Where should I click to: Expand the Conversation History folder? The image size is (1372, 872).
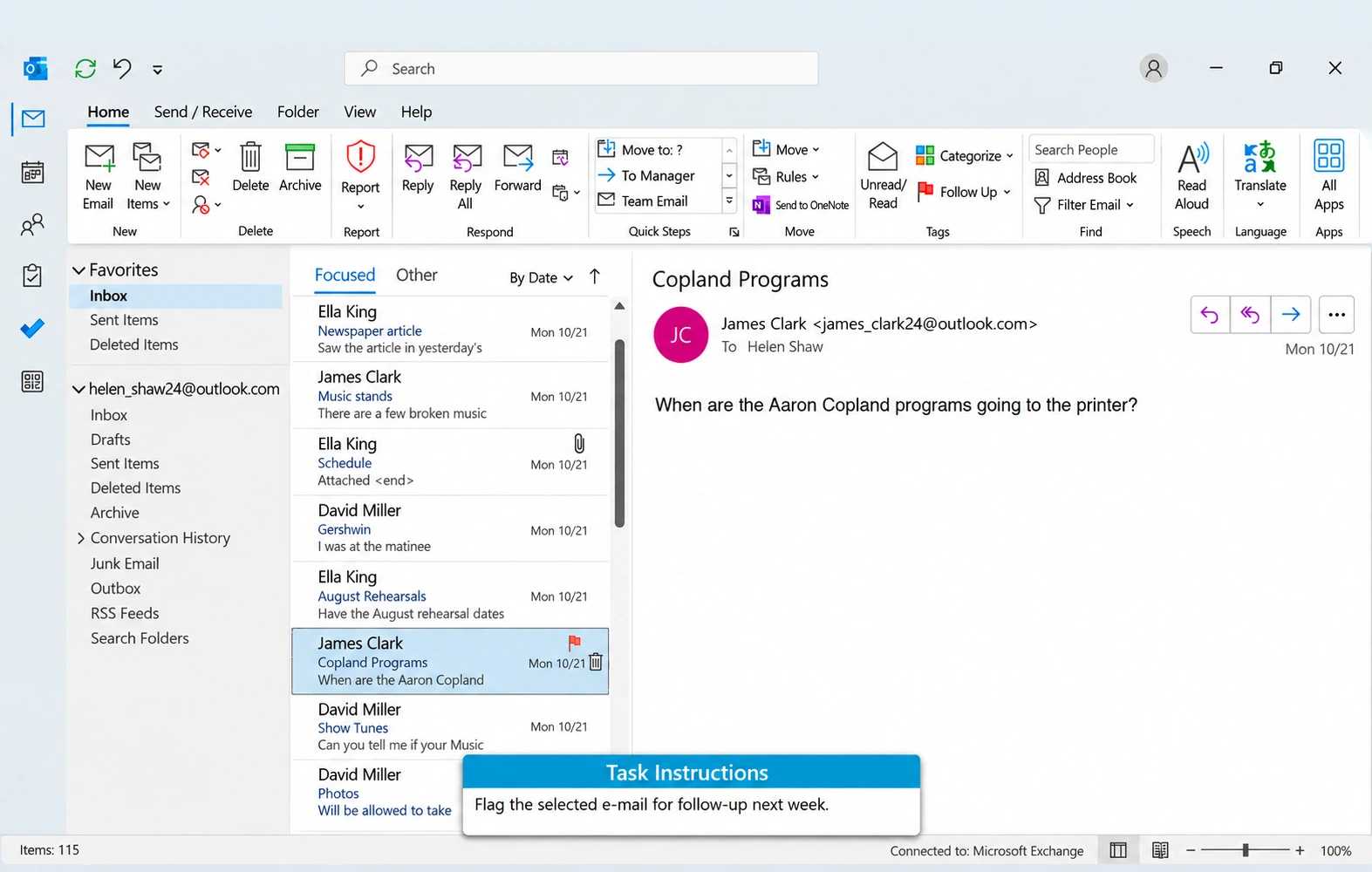[x=81, y=538]
